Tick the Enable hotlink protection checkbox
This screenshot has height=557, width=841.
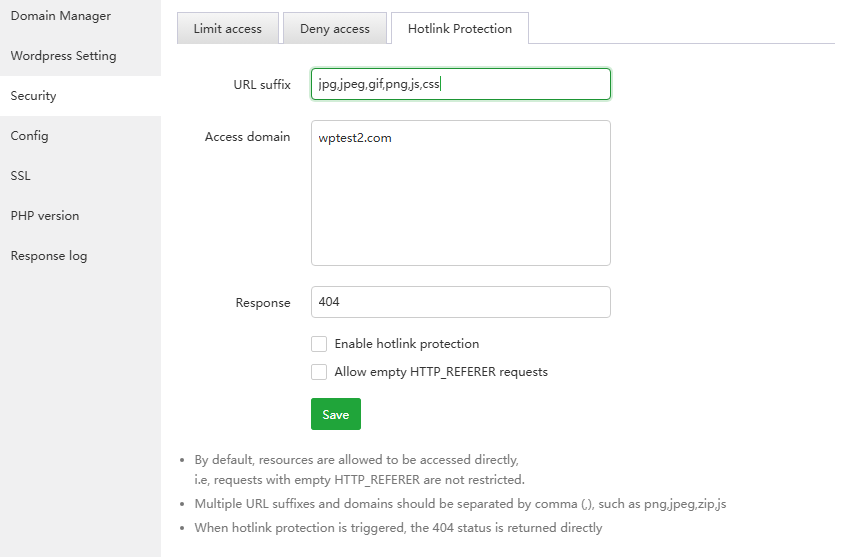point(319,344)
